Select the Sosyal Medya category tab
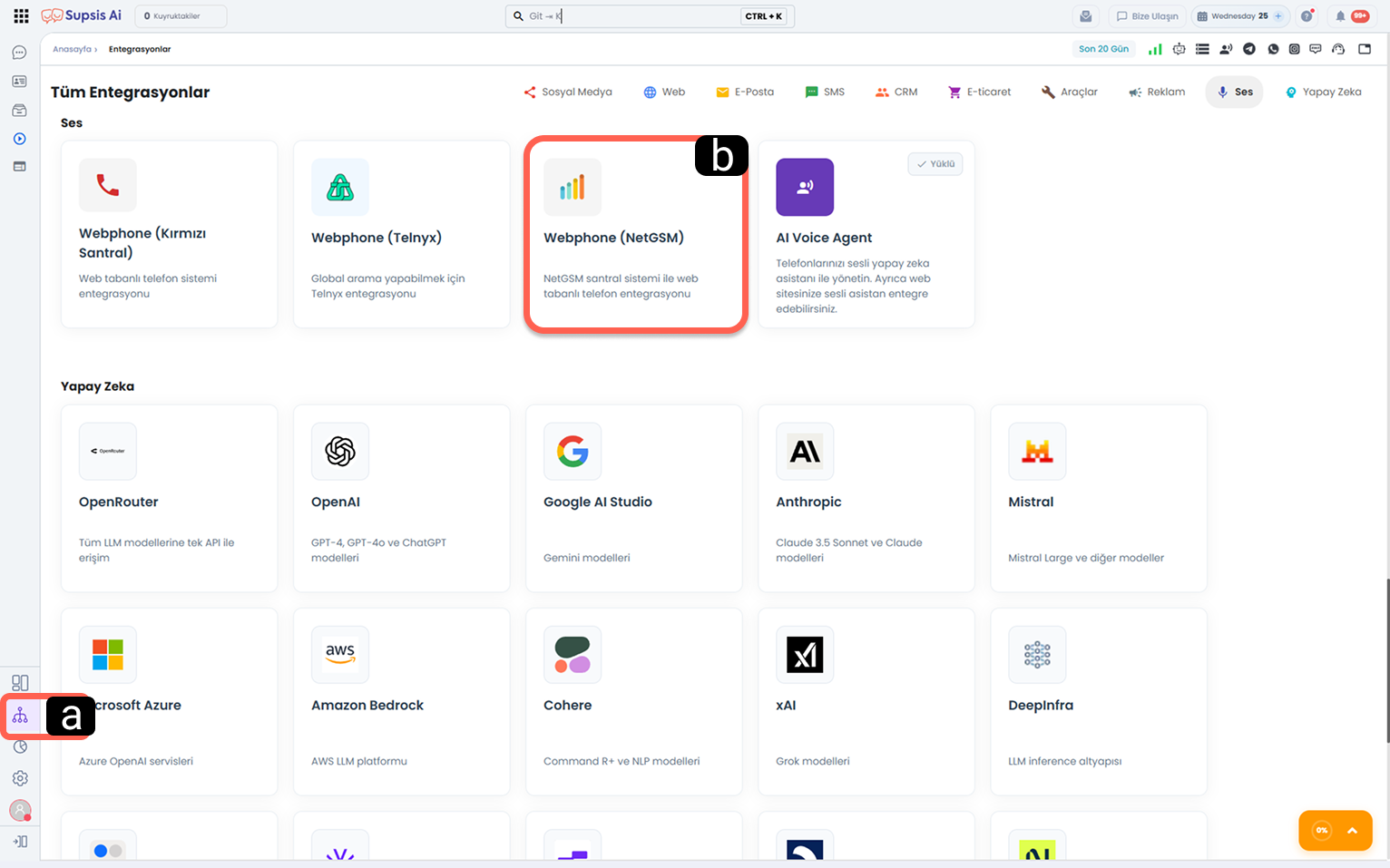This screenshot has width=1390, height=868. [x=568, y=92]
